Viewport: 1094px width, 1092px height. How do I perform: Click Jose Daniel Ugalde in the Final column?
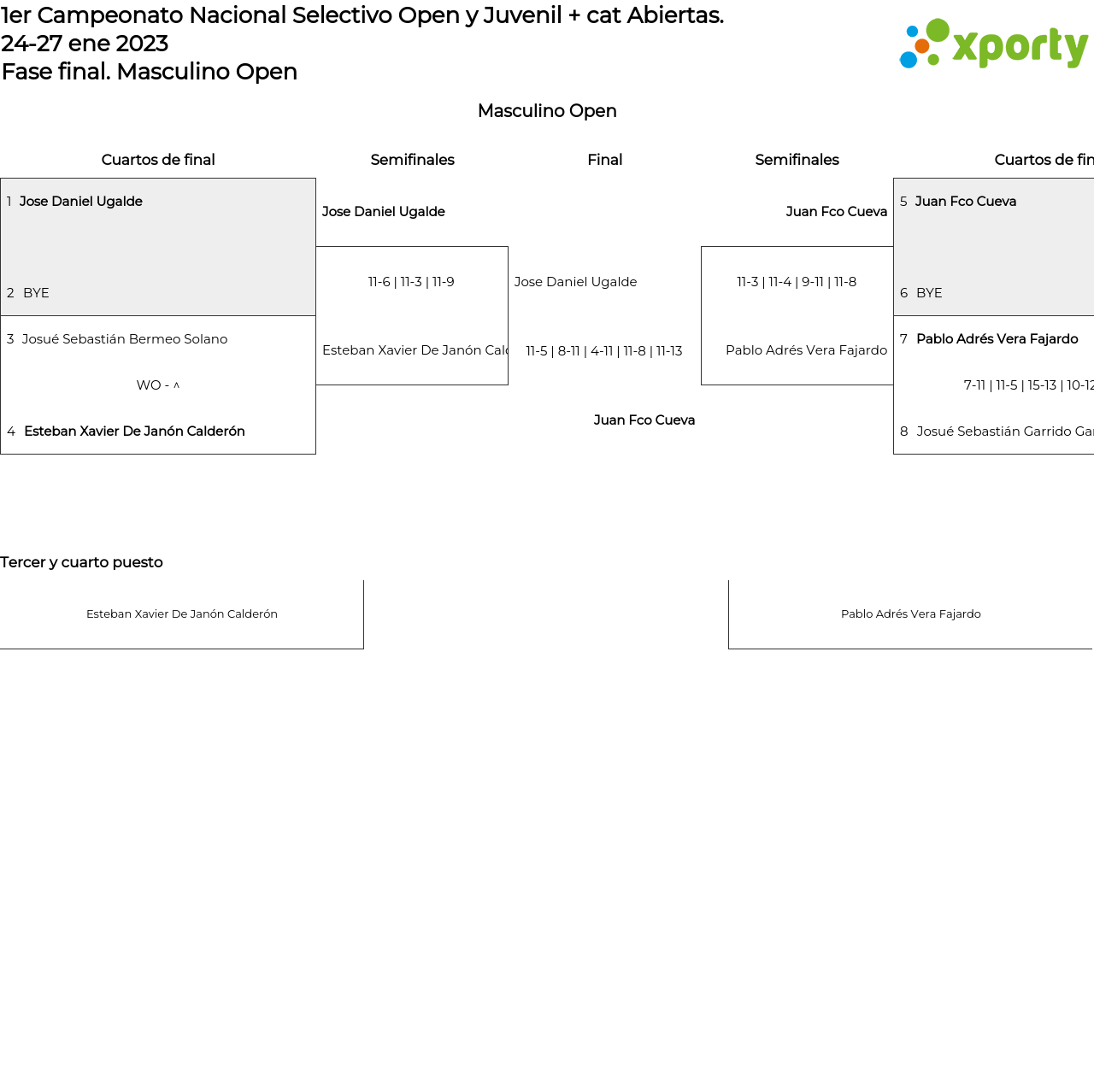(575, 282)
